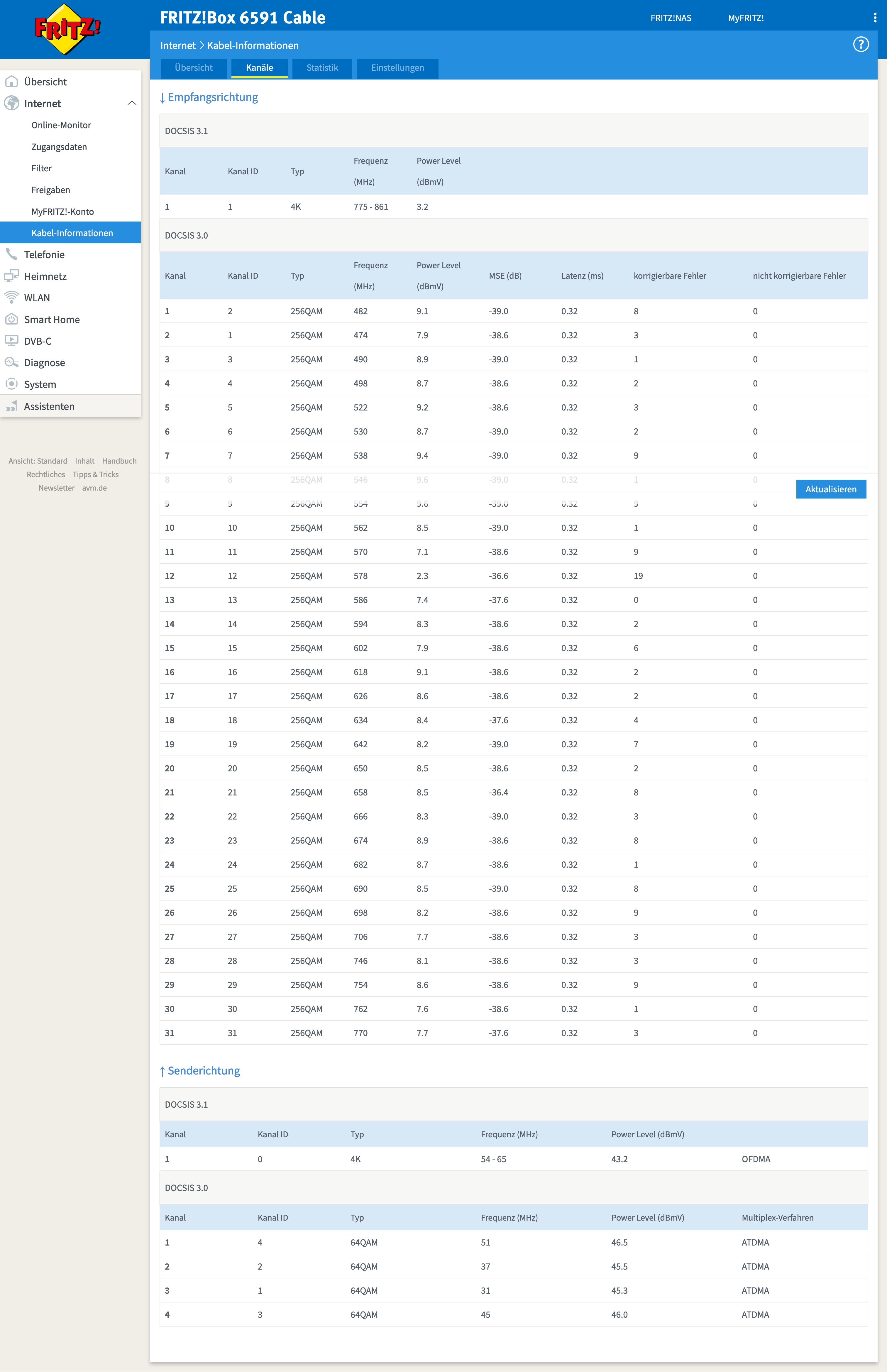Switch to the Übersicht tab

click(194, 68)
